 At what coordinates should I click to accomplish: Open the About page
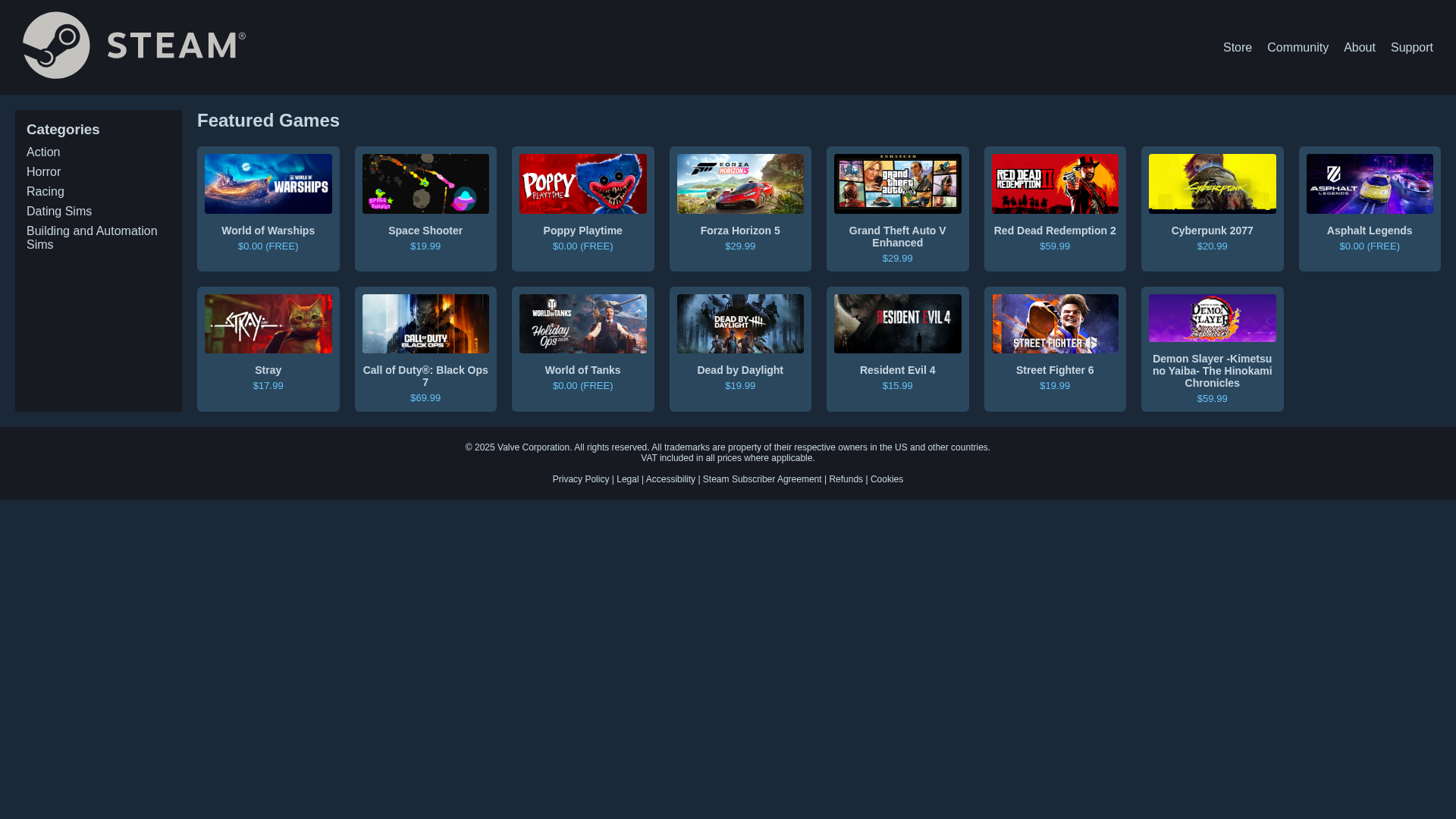pos(1359,48)
